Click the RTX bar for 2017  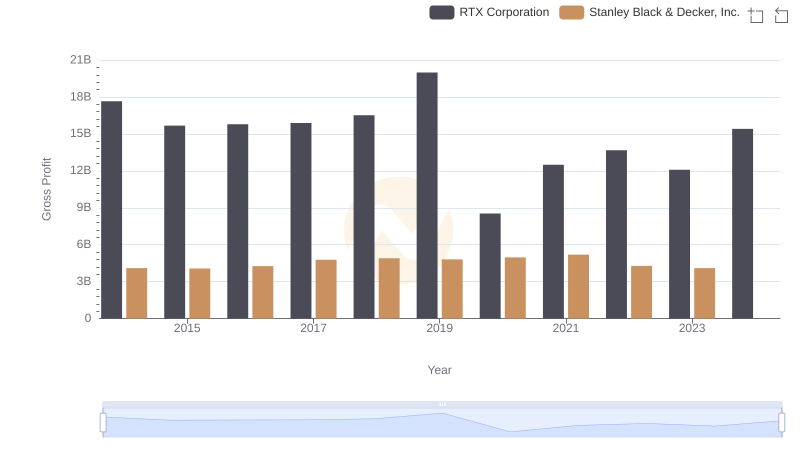pos(301,221)
